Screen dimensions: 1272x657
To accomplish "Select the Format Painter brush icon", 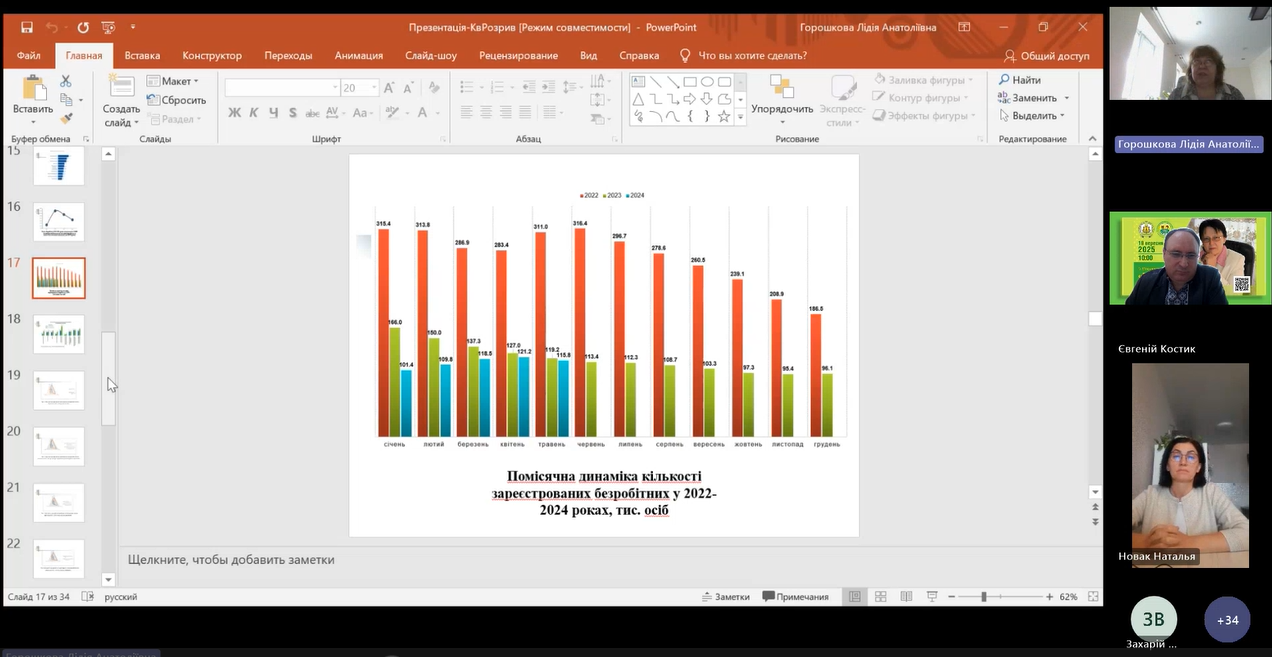I will 66,118.
